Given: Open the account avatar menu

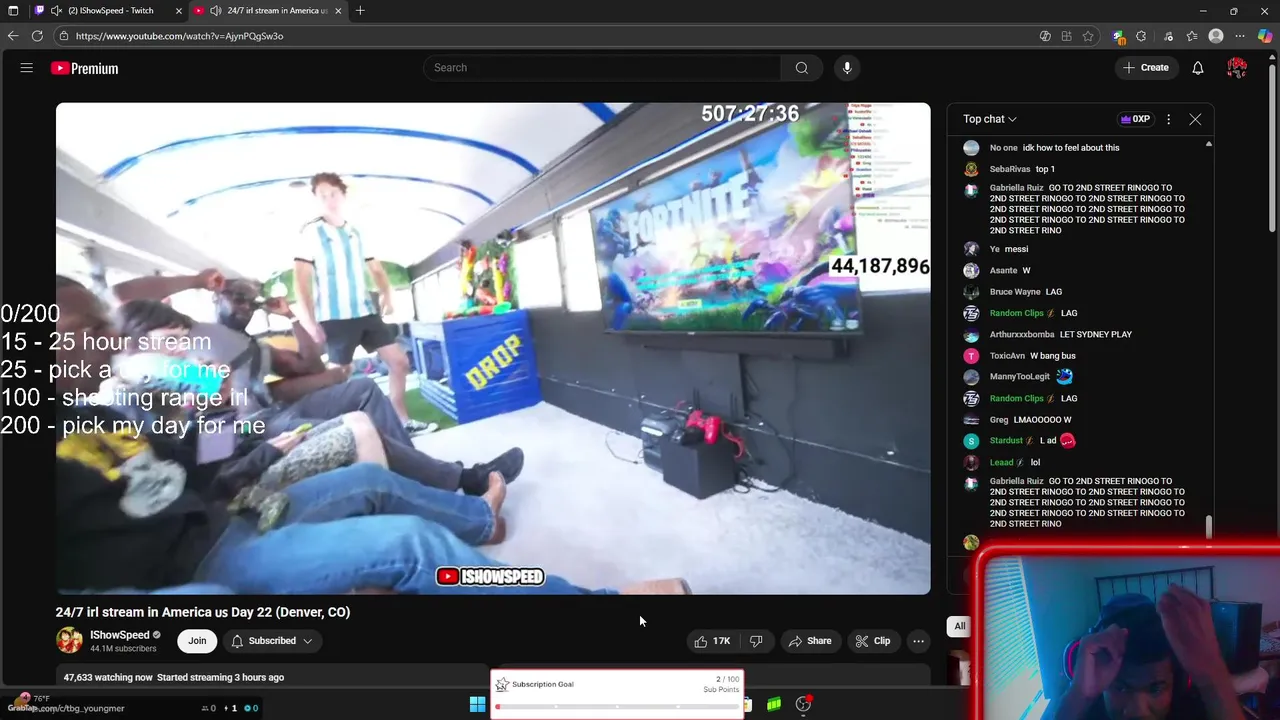Looking at the screenshot, I should pyautogui.click(x=1237, y=68).
